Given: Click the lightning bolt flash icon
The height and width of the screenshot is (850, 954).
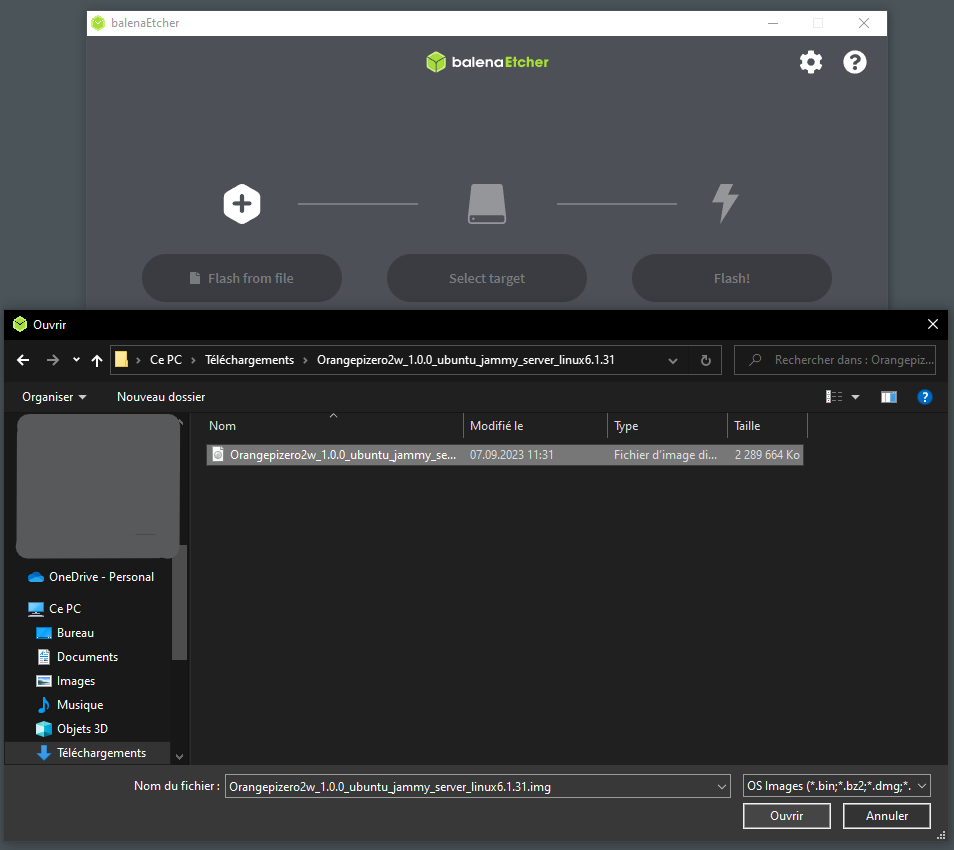Looking at the screenshot, I should click(x=725, y=203).
